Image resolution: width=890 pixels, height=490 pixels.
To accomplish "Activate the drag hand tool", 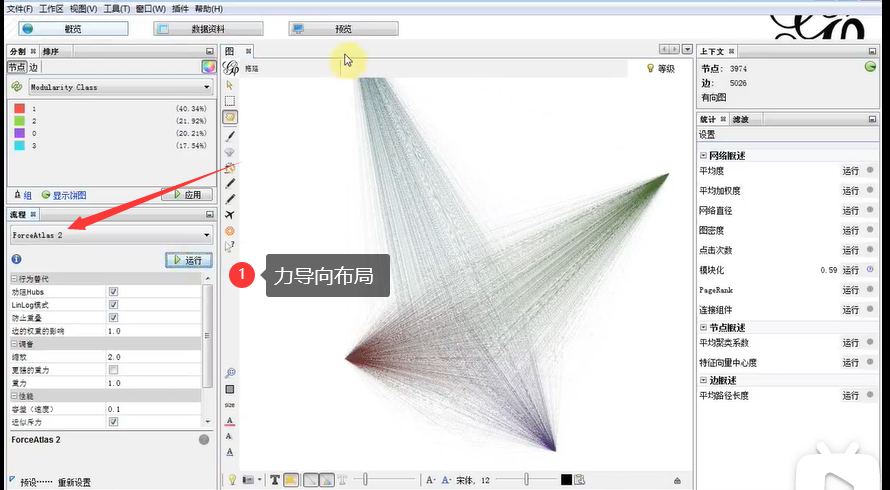I will coord(230,117).
